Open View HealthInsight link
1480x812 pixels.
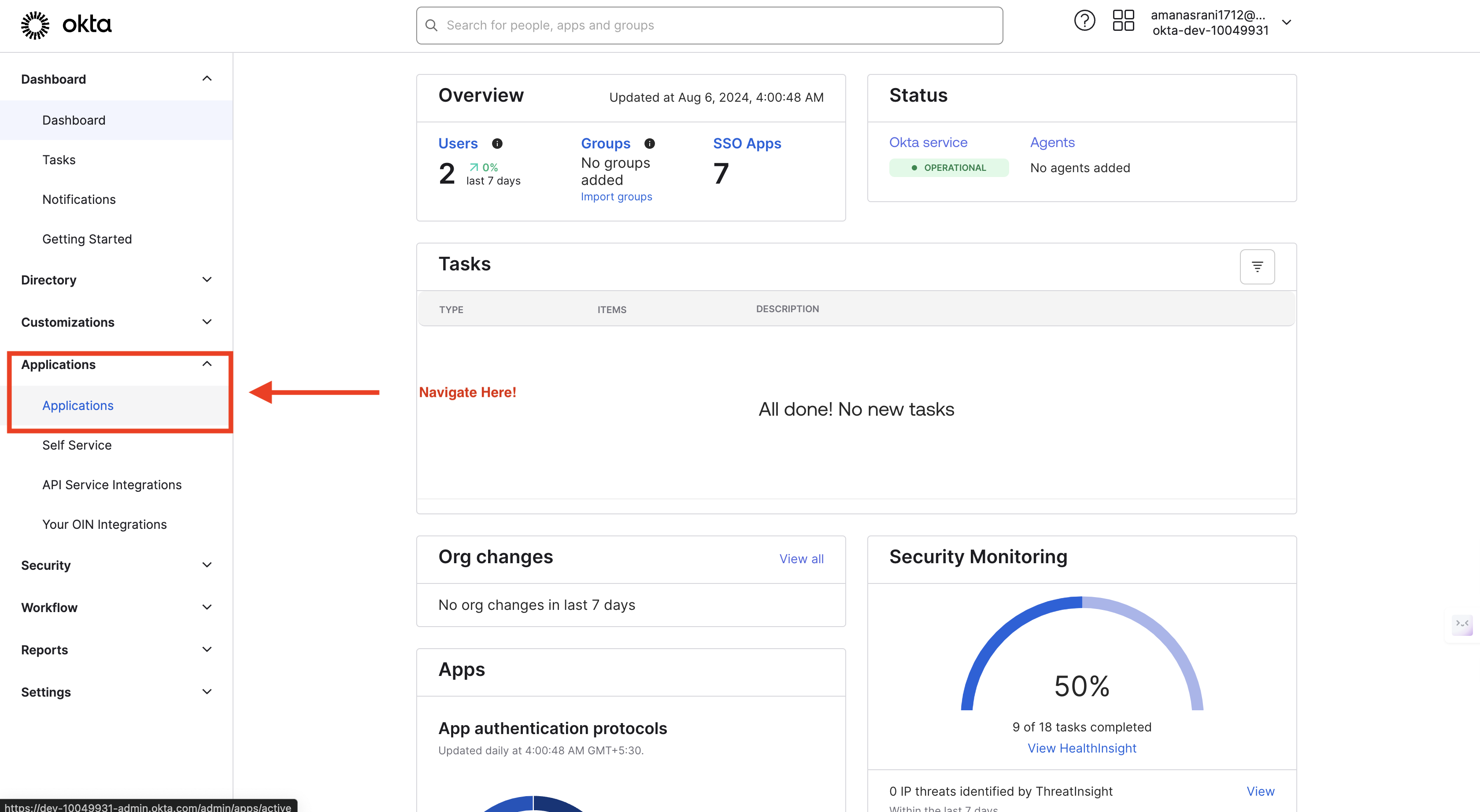pyautogui.click(x=1082, y=748)
